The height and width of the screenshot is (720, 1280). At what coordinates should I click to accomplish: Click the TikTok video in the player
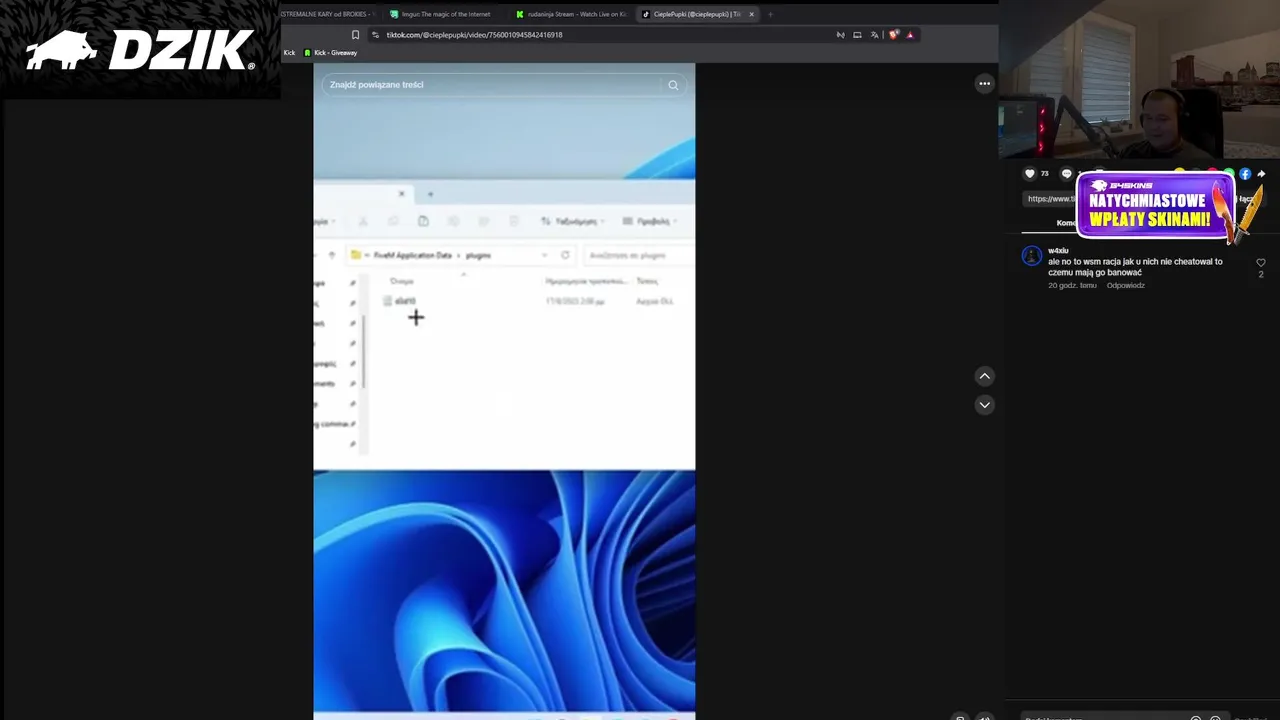(504, 390)
